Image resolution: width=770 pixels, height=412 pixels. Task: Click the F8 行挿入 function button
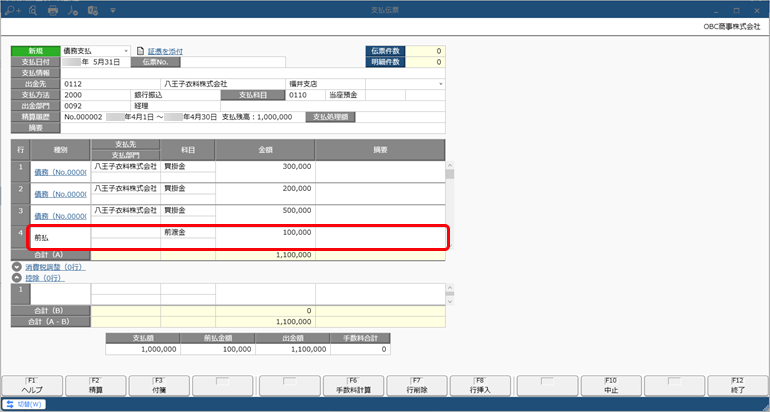480,385
